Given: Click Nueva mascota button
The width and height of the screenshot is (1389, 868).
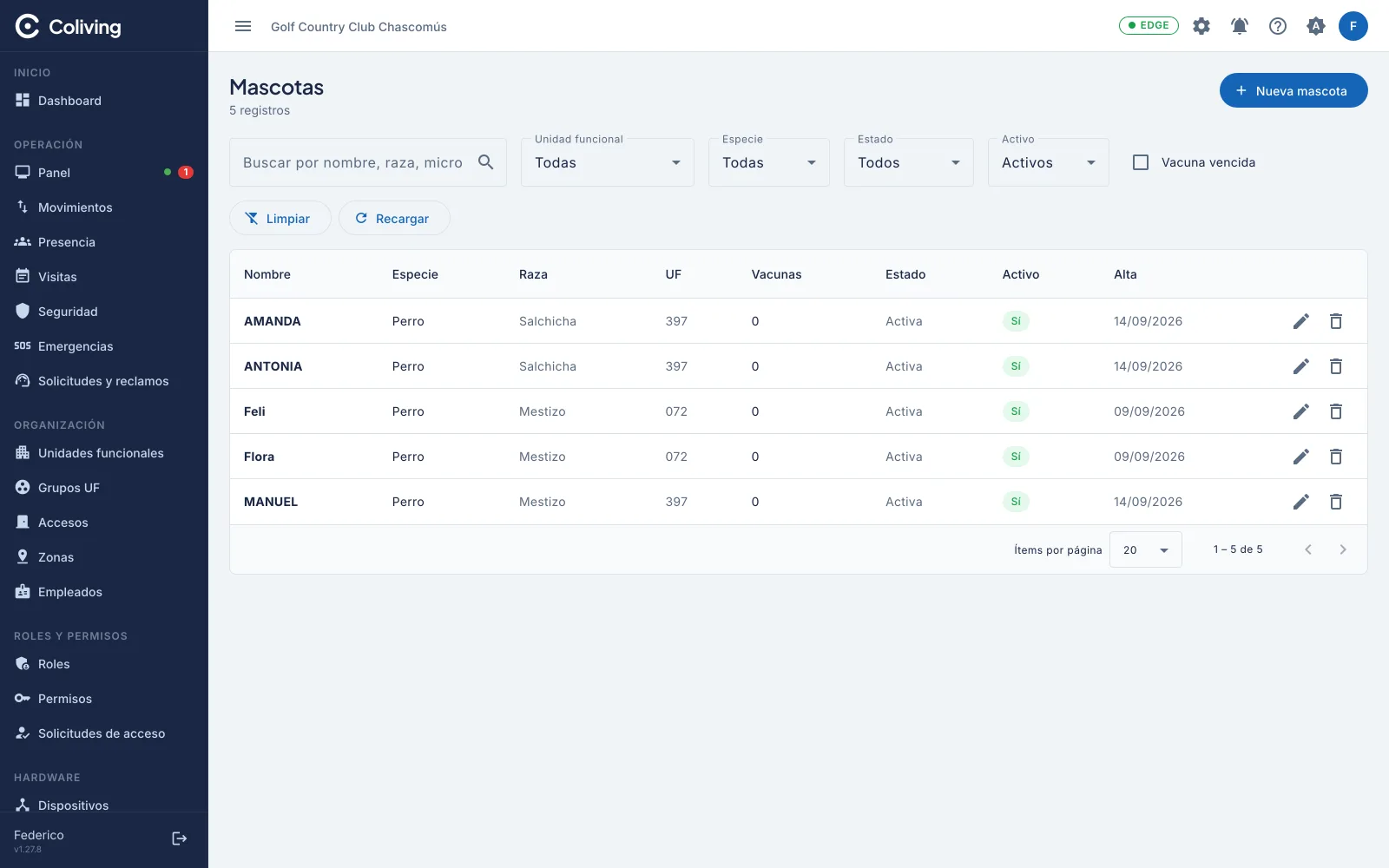Looking at the screenshot, I should 1294,90.
